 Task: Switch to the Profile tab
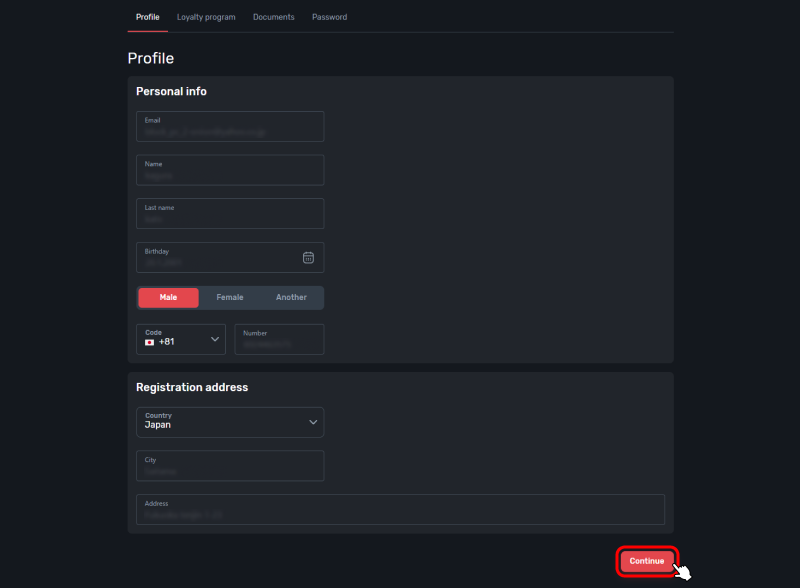click(147, 17)
